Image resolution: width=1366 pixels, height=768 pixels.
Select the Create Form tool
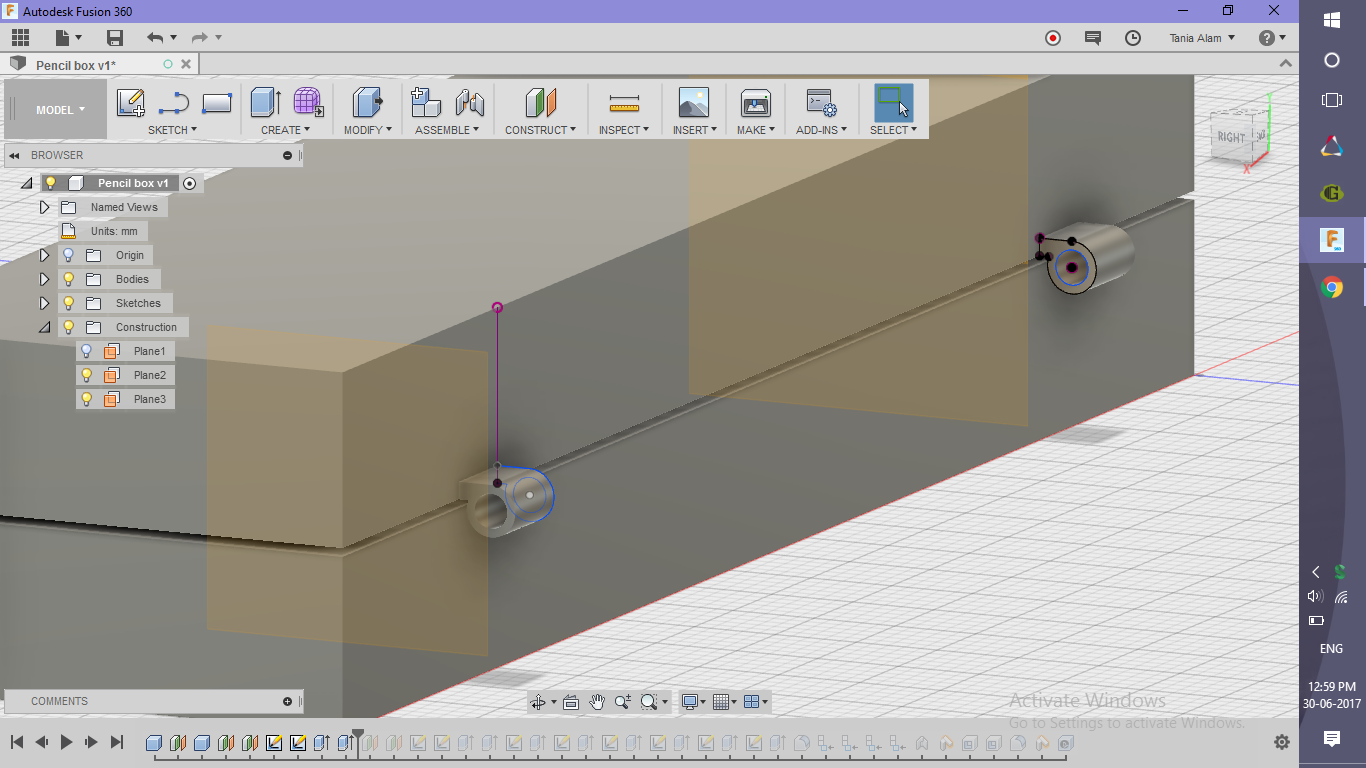[308, 102]
